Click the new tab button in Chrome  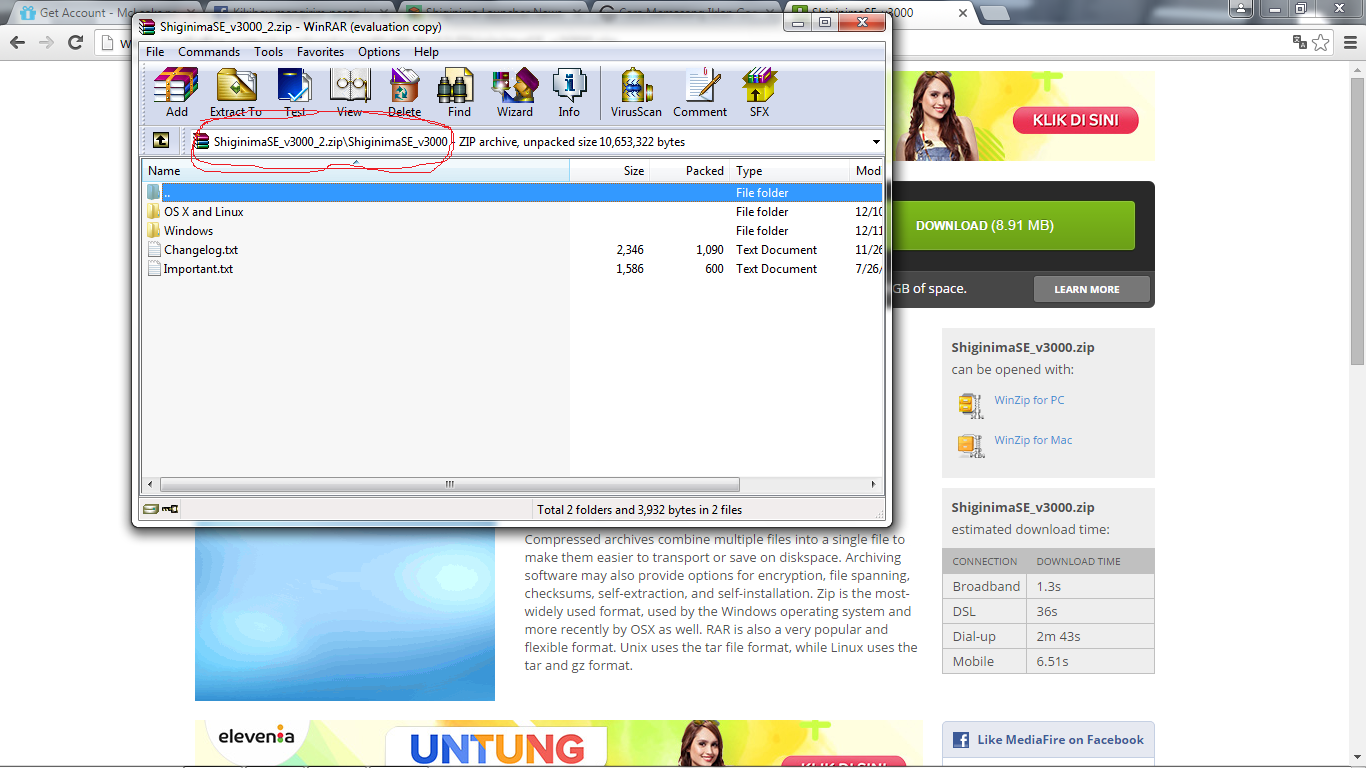[994, 13]
